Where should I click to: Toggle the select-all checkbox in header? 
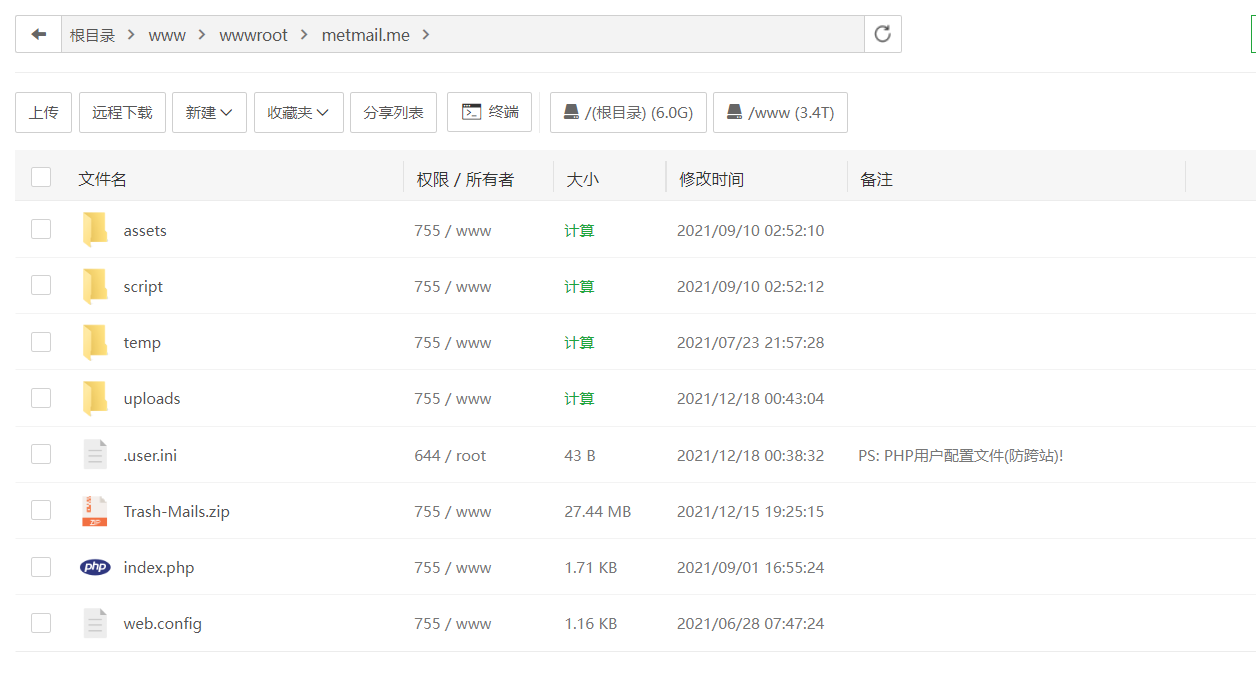tap(41, 178)
